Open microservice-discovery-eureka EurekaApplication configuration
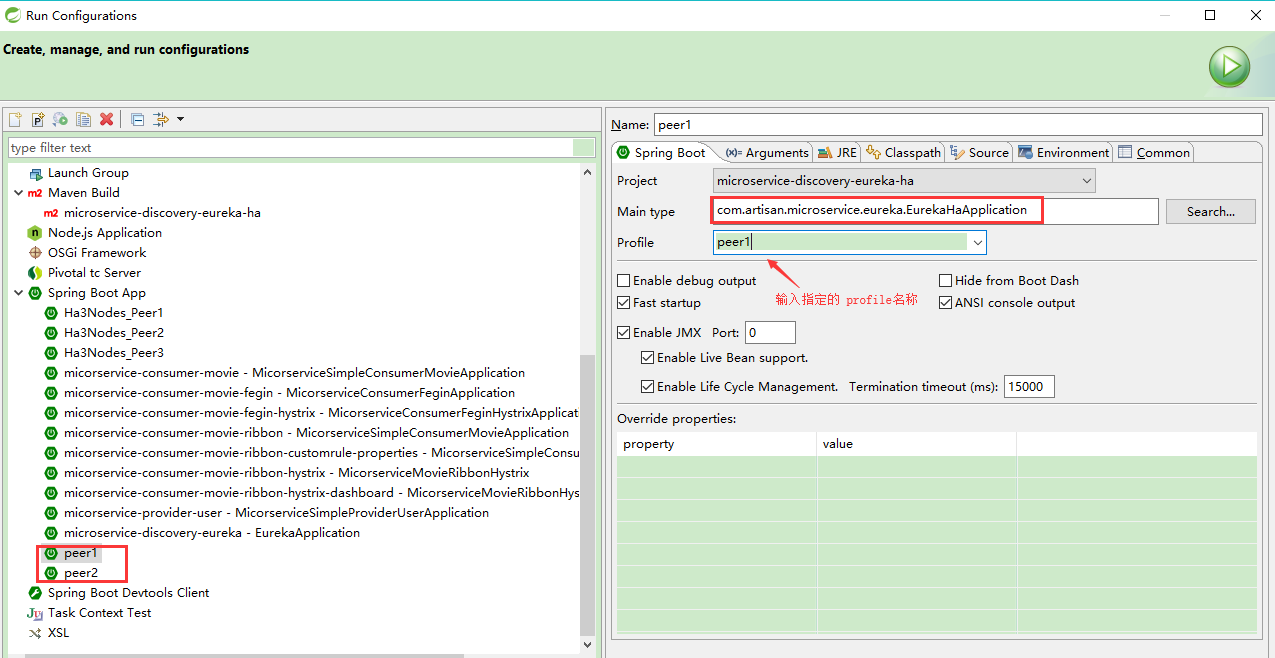Image resolution: width=1275 pixels, height=658 pixels. (211, 533)
